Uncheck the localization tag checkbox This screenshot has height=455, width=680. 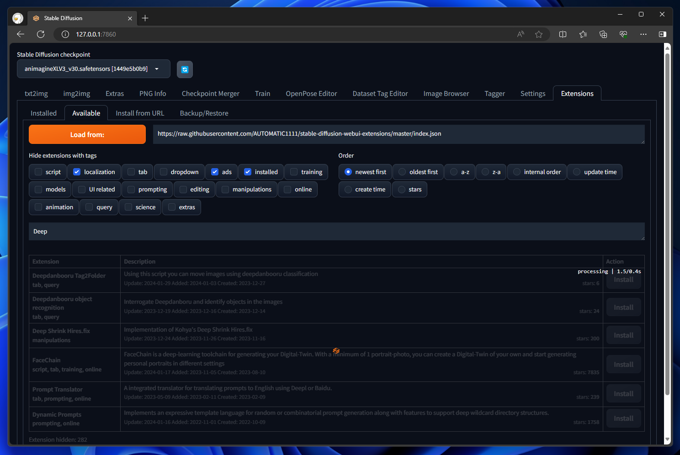[77, 172]
